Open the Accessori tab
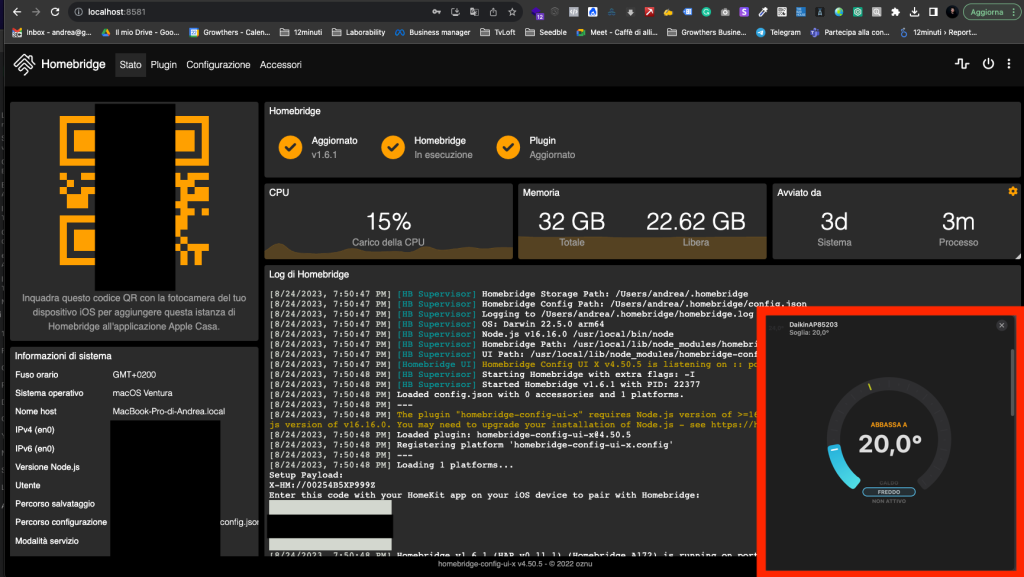Screen dimensions: 1024x577 [281, 65]
